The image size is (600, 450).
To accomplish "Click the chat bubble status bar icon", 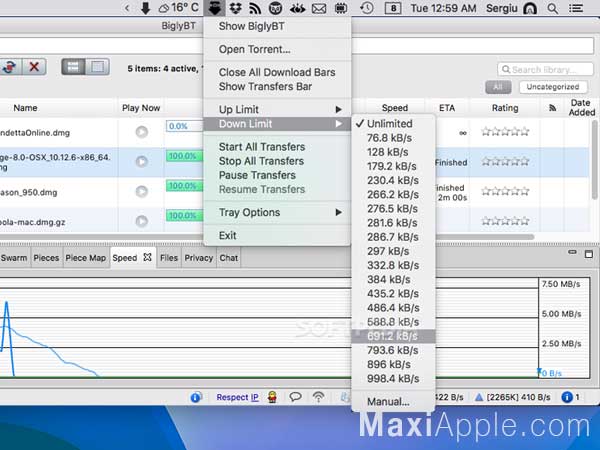I will (x=295, y=397).
